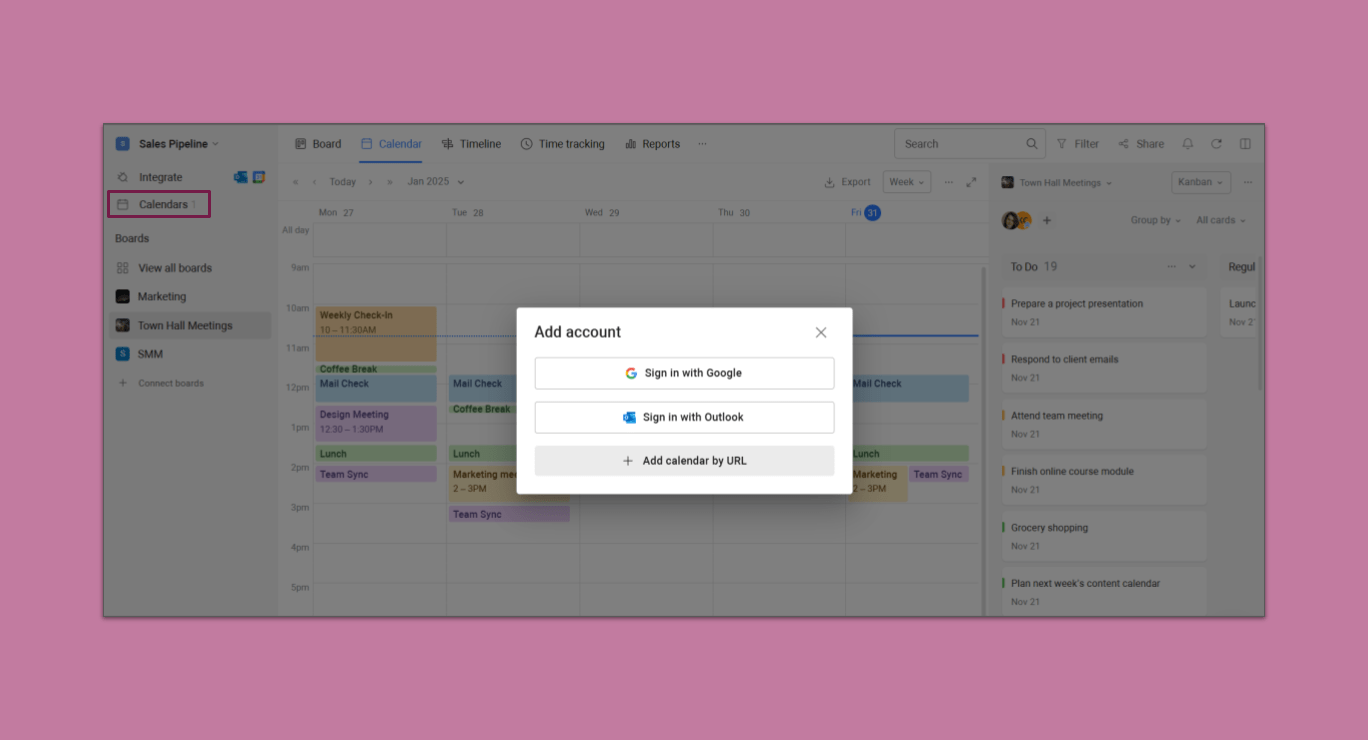Open more tabs ellipsis menu
This screenshot has width=1368, height=740.
coord(702,144)
